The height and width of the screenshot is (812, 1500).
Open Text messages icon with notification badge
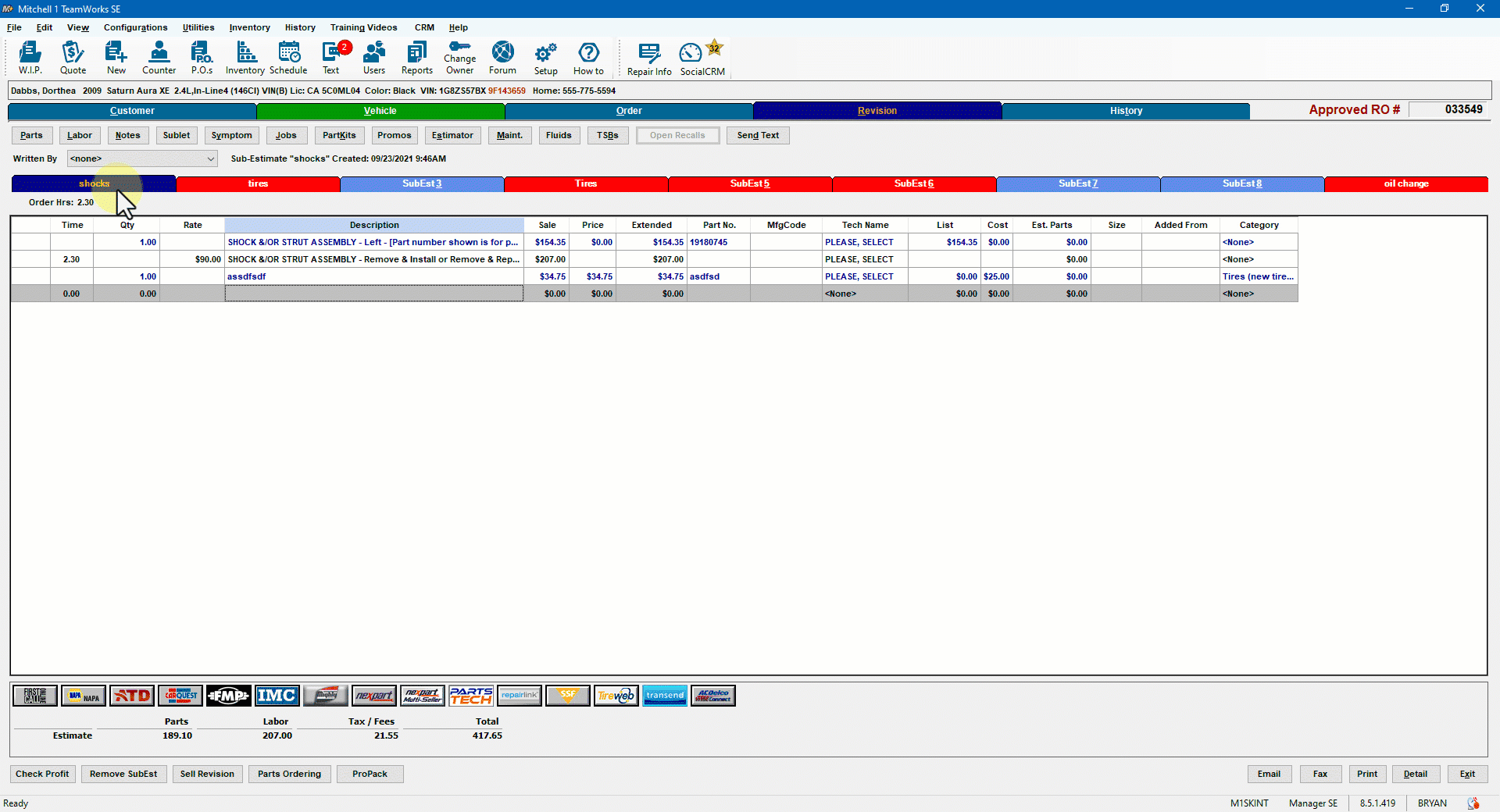click(332, 58)
